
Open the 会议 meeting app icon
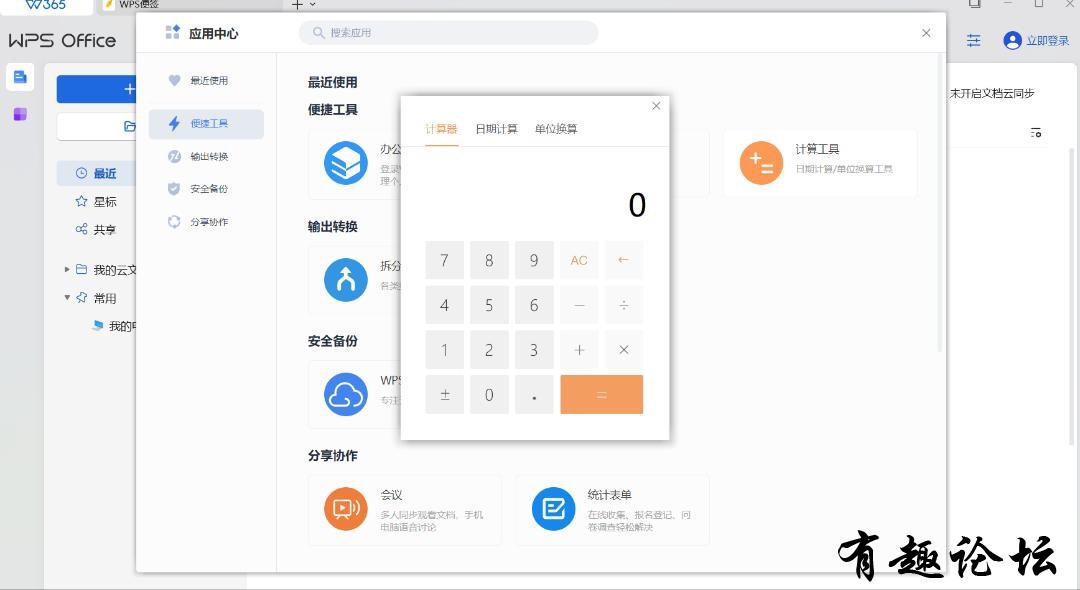pyautogui.click(x=346, y=509)
